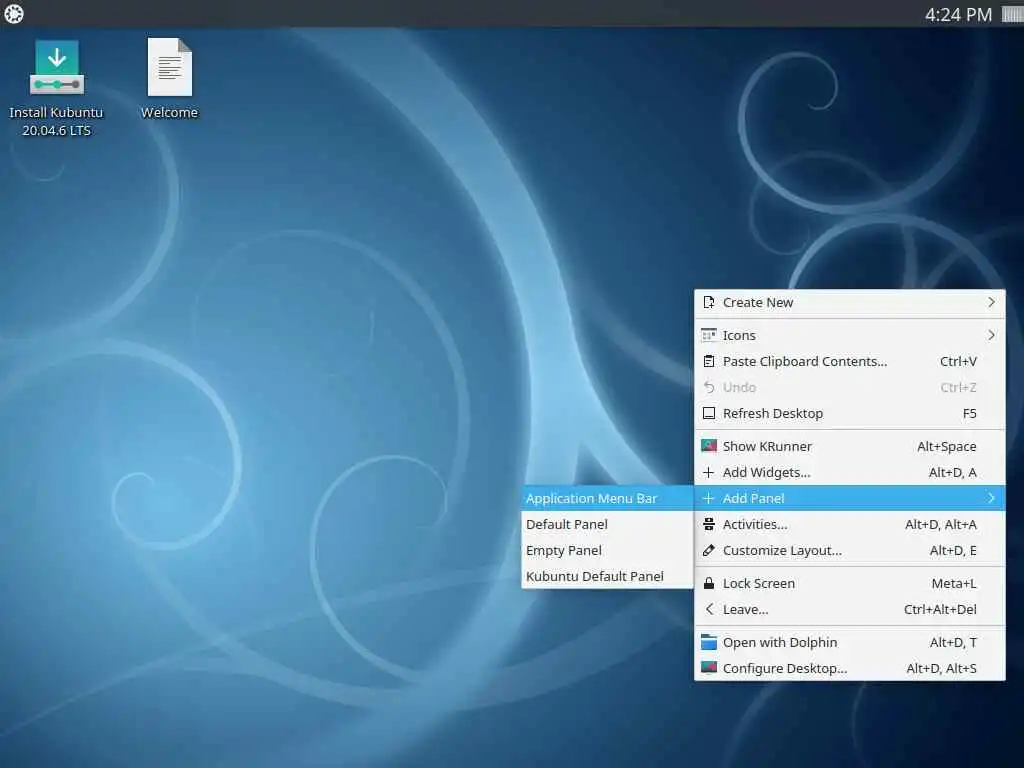Open Add Widgets... from the menu
1024x768 pixels.
[x=850, y=472]
